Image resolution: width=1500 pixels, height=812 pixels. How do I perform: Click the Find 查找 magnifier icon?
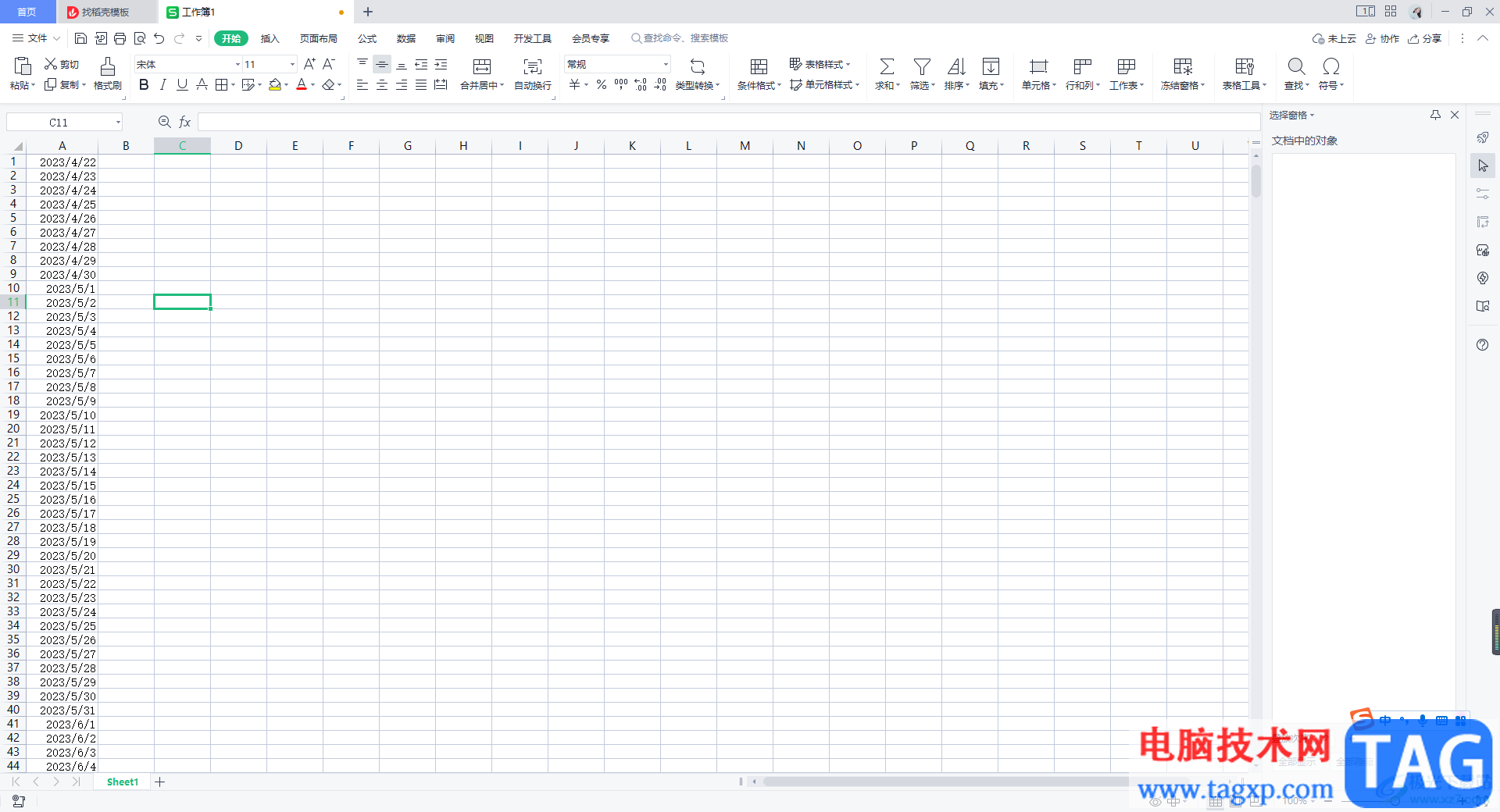click(x=1296, y=66)
